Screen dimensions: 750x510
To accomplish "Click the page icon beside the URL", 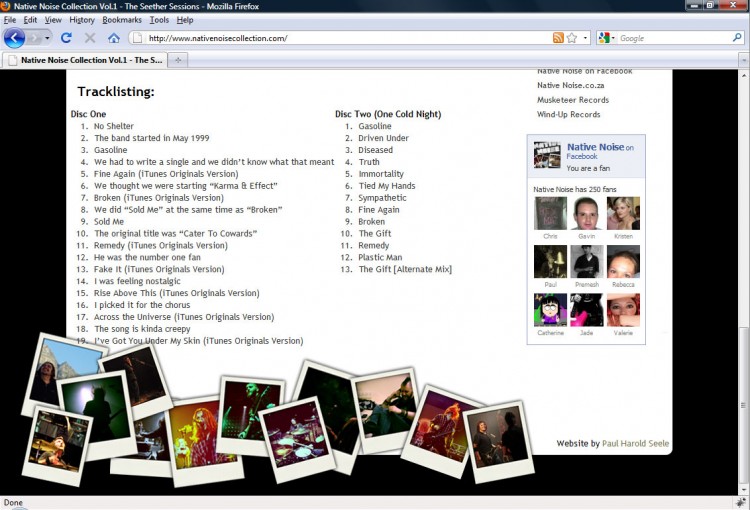I will pyautogui.click(x=137, y=38).
